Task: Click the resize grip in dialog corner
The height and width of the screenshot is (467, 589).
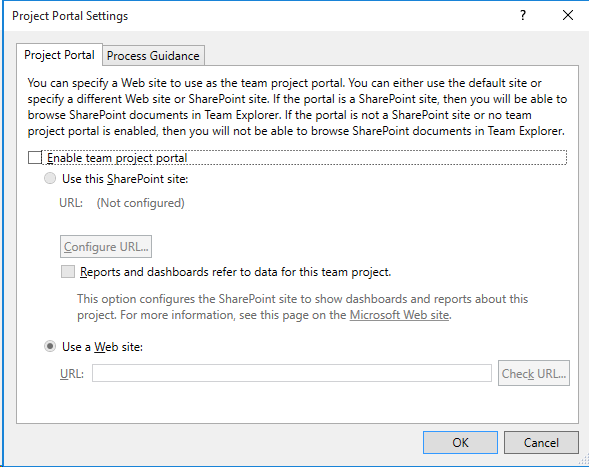Action: tap(583, 460)
